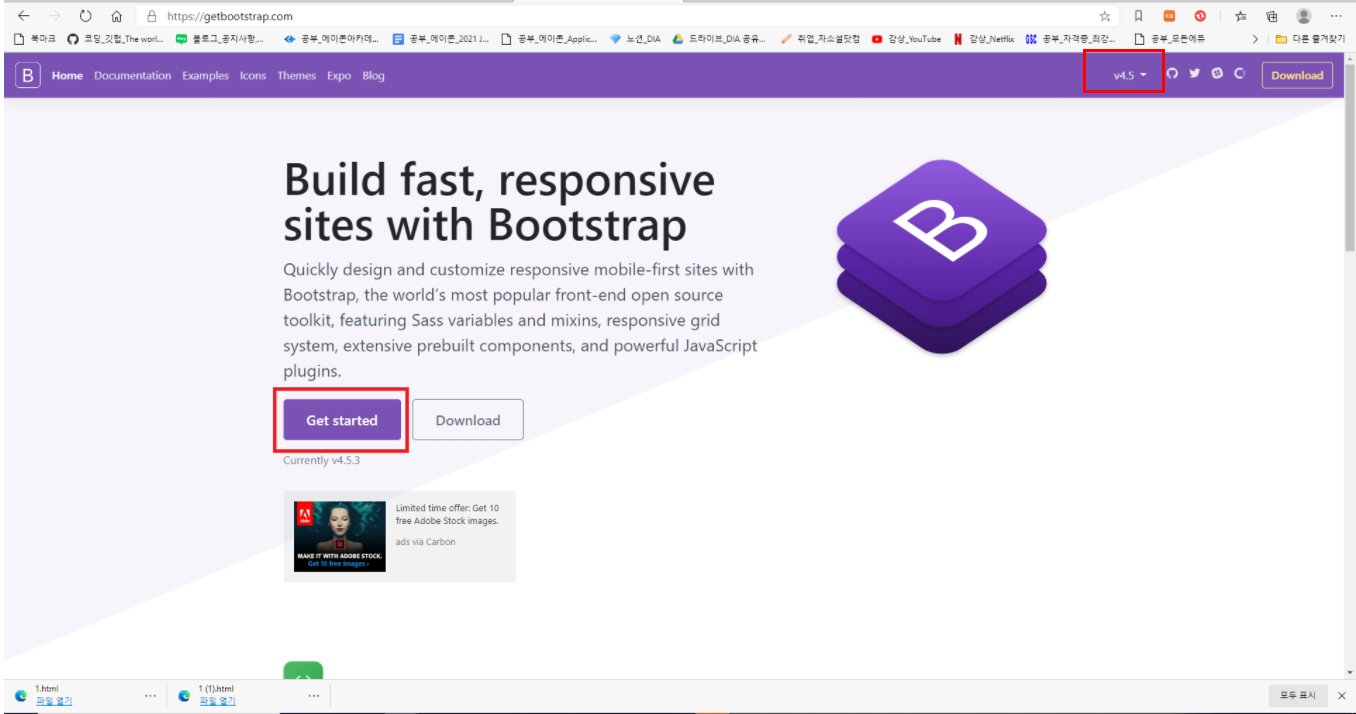Open the 블로그_공지사항 bookmark
Viewport: 1356px width, 714px height.
221,39
